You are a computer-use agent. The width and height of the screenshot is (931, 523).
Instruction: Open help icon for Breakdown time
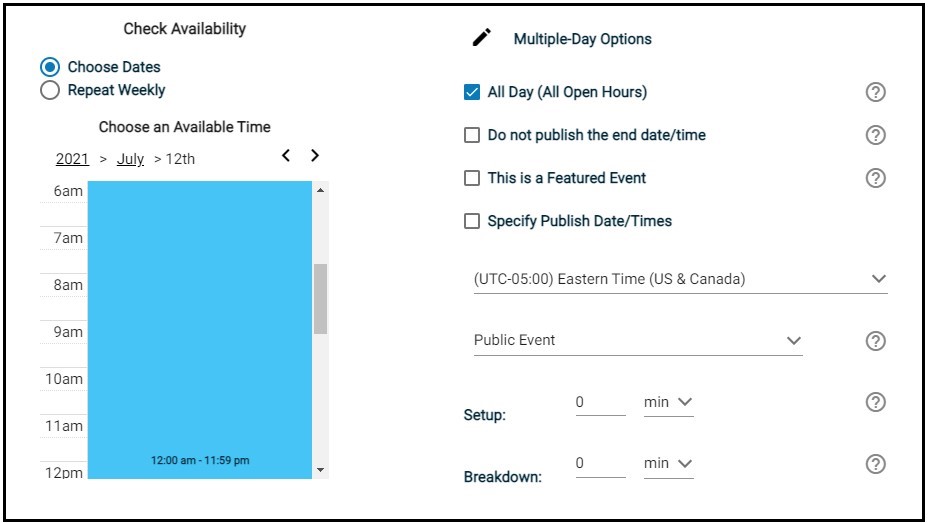(875, 464)
